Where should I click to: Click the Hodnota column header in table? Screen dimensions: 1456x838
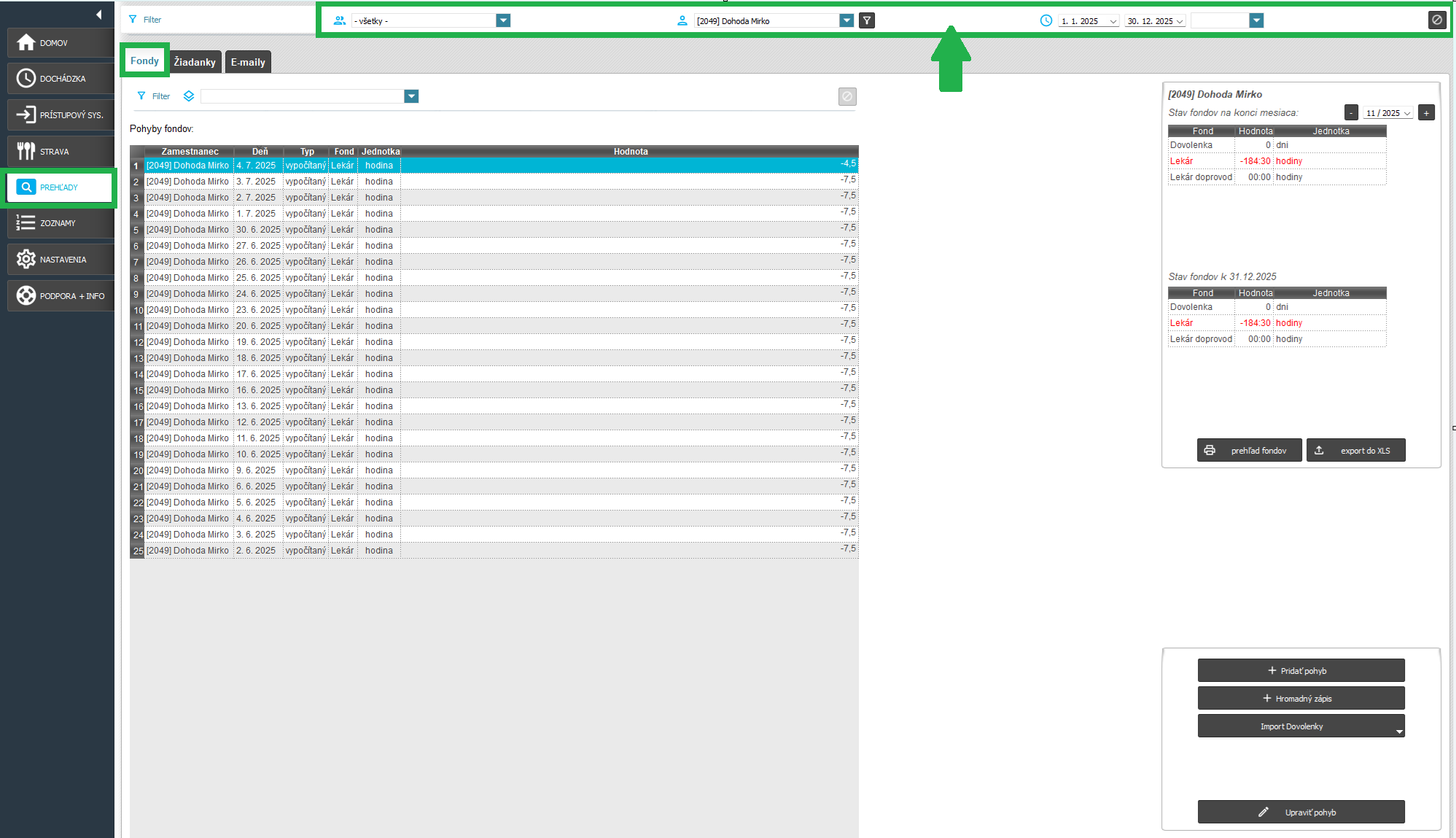tap(630, 152)
